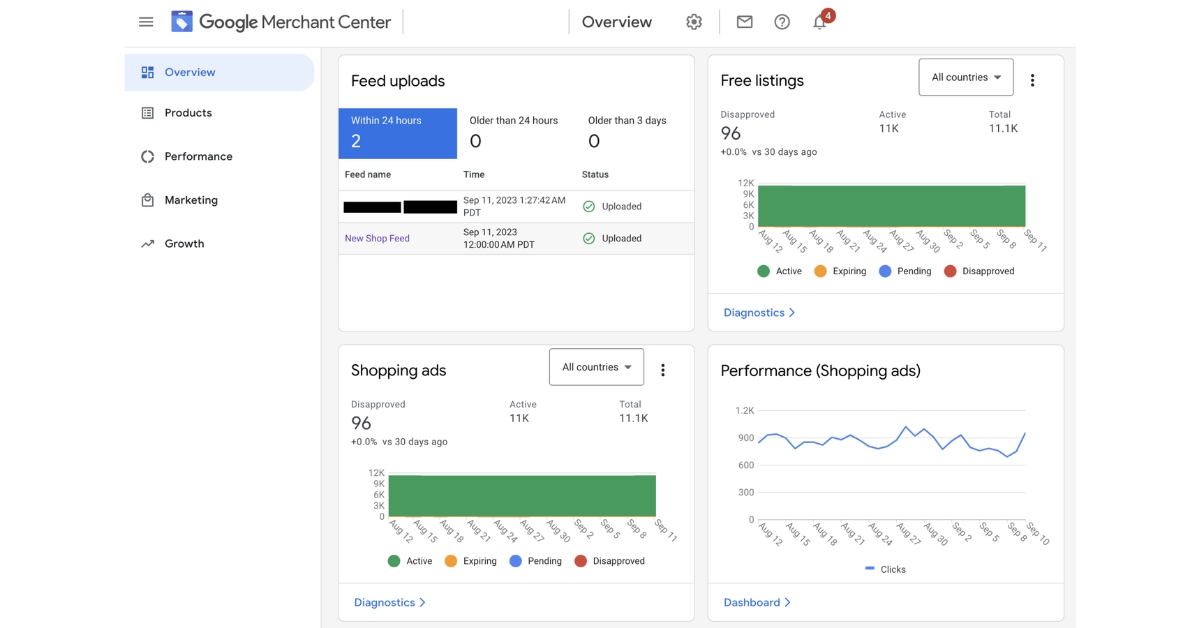Toggle Disapproved legend in Shopping ads chart
1200x628 pixels.
pos(610,561)
